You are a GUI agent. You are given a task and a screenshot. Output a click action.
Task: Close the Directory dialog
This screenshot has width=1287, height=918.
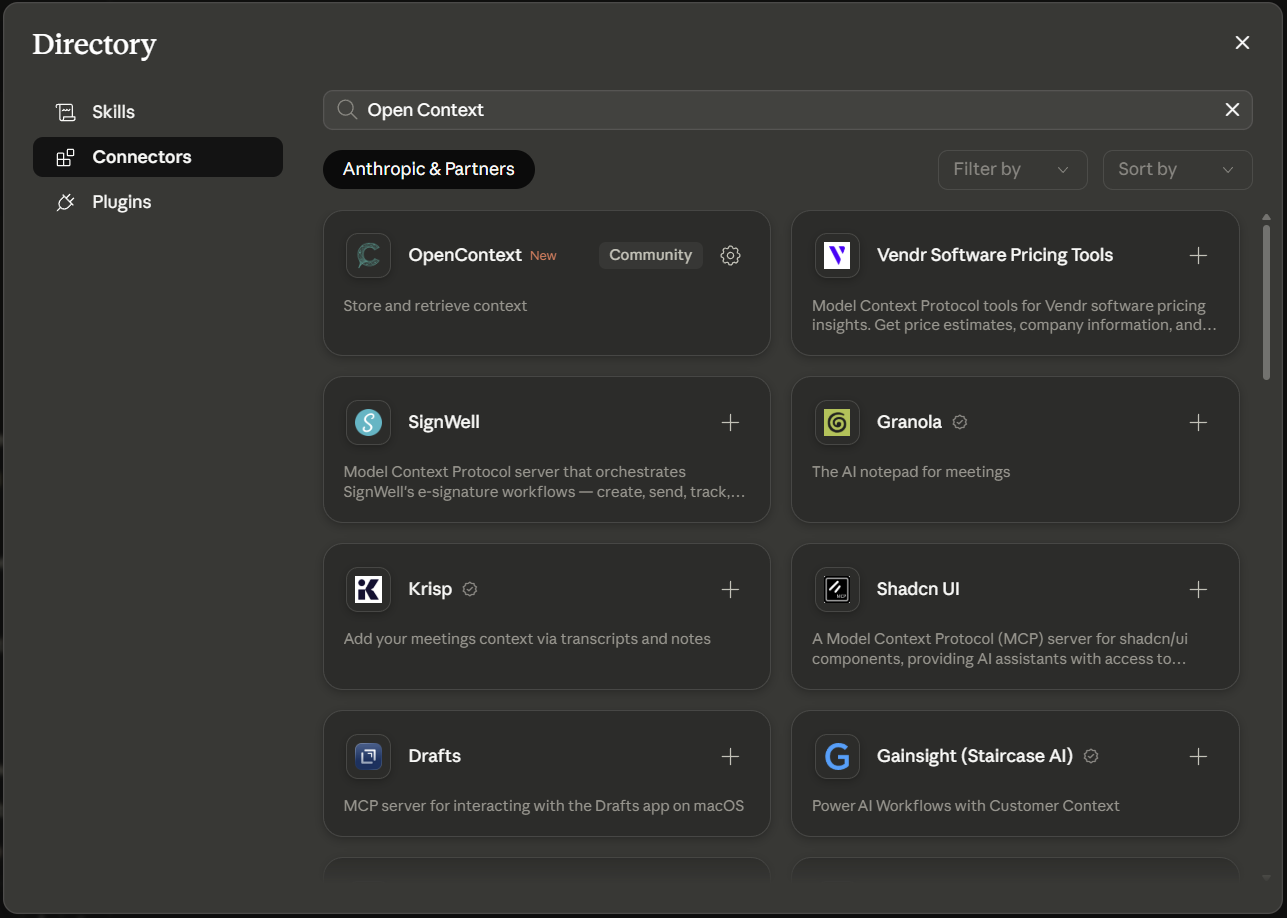pos(1242,42)
